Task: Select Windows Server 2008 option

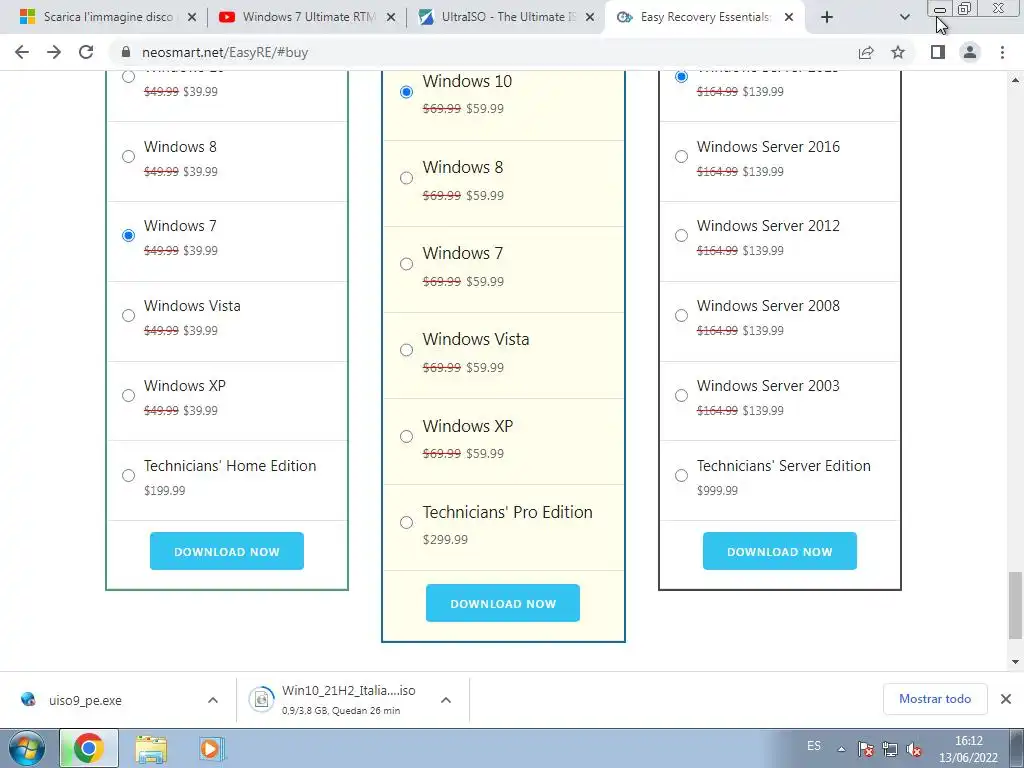Action: (x=681, y=316)
